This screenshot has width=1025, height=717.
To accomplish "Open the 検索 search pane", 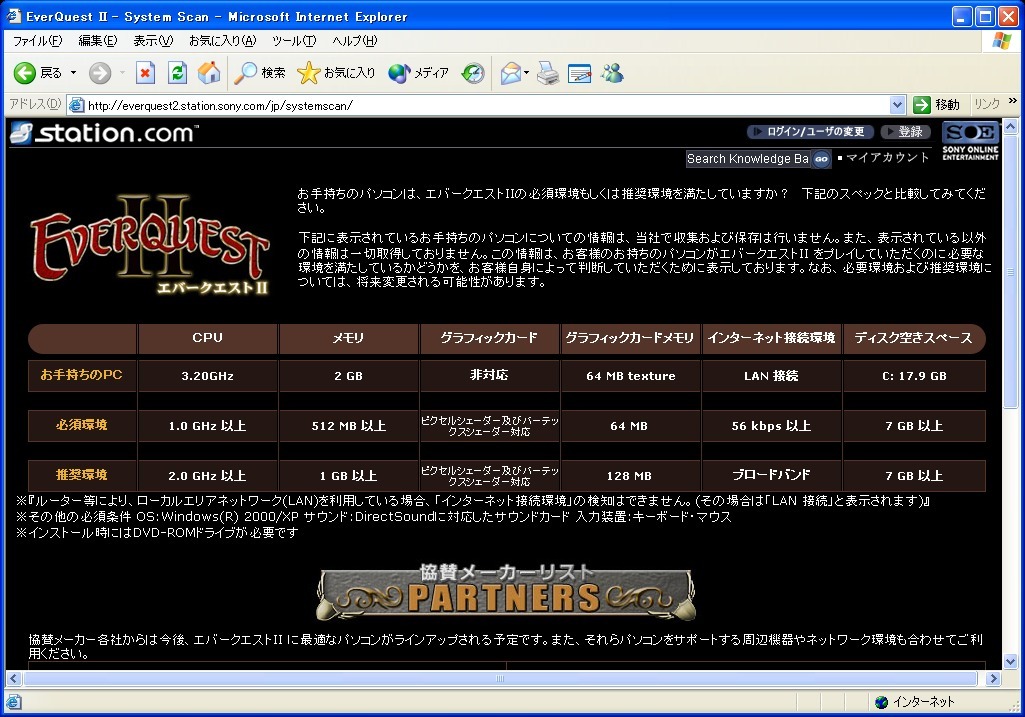I will pyautogui.click(x=260, y=73).
